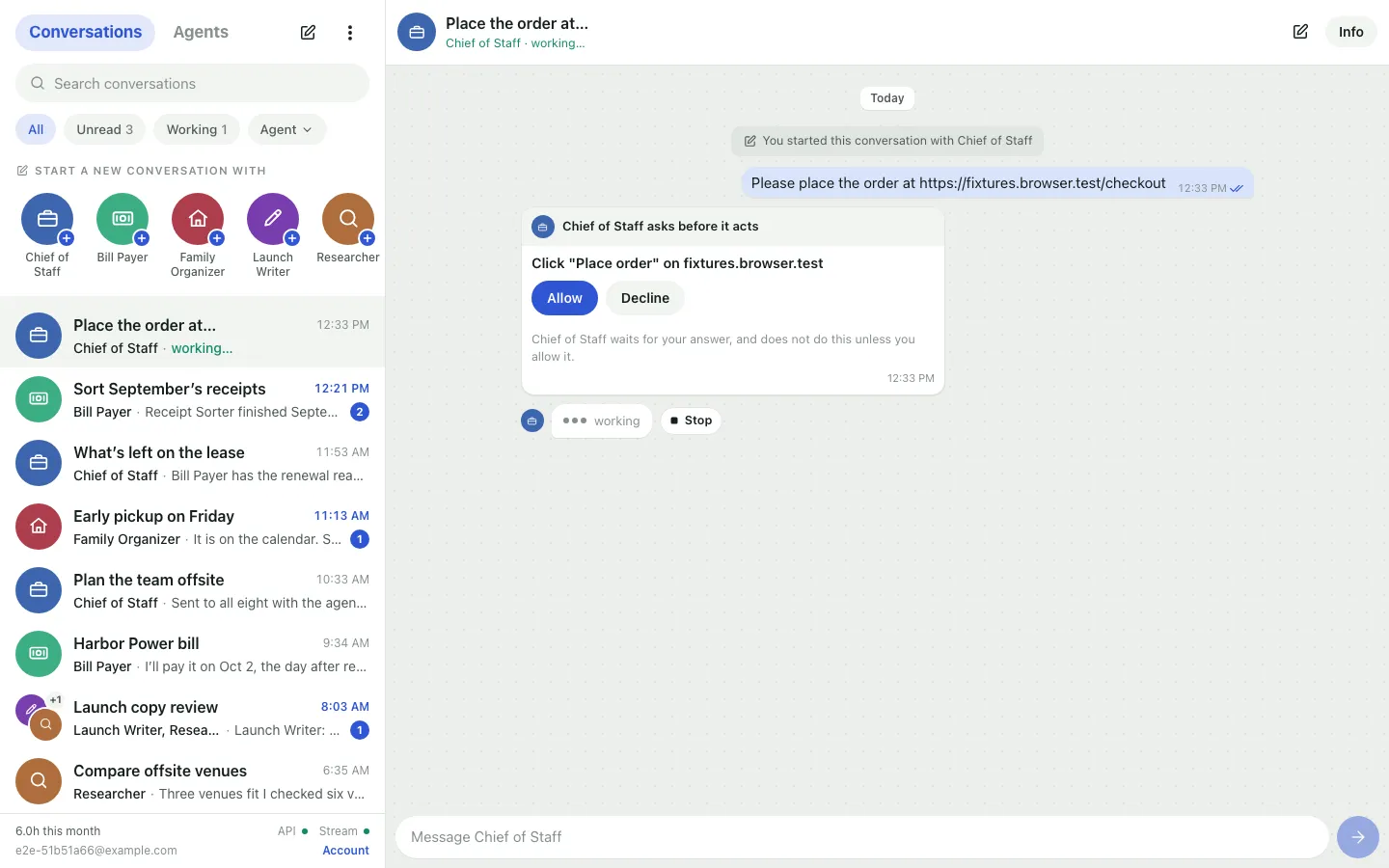Start new conversation with Launch Writer

[273, 220]
